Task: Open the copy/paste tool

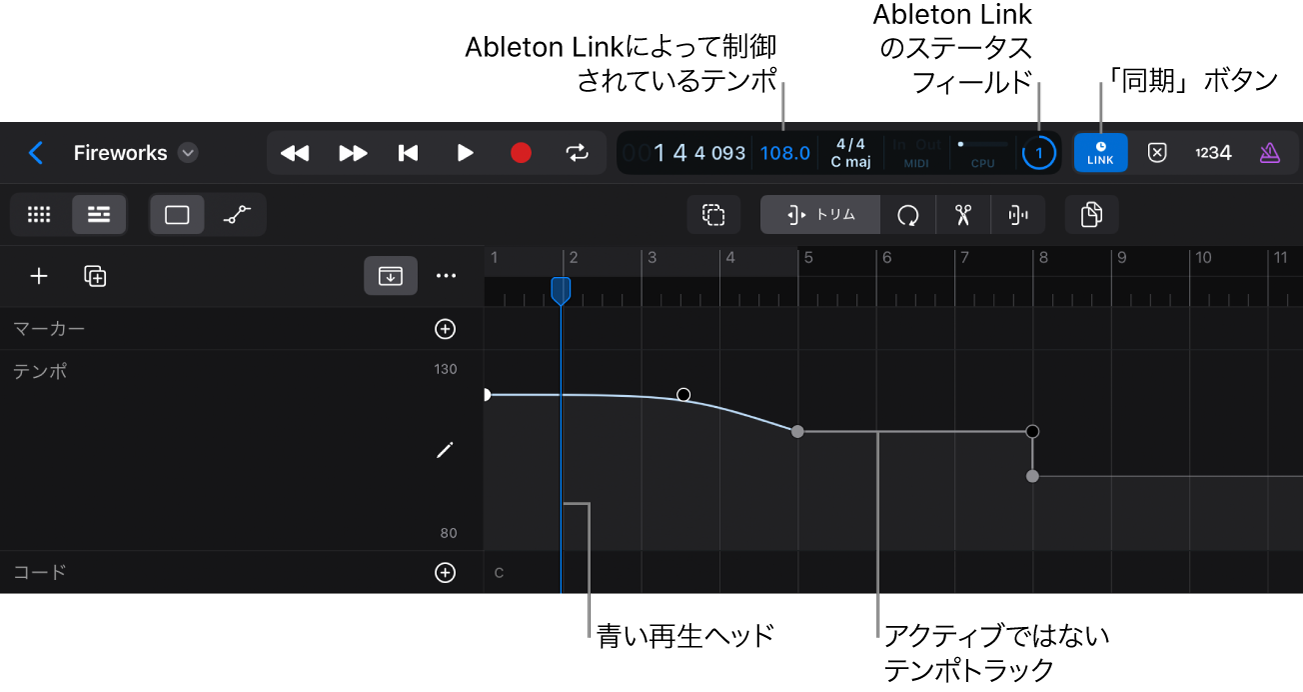Action: point(1091,214)
